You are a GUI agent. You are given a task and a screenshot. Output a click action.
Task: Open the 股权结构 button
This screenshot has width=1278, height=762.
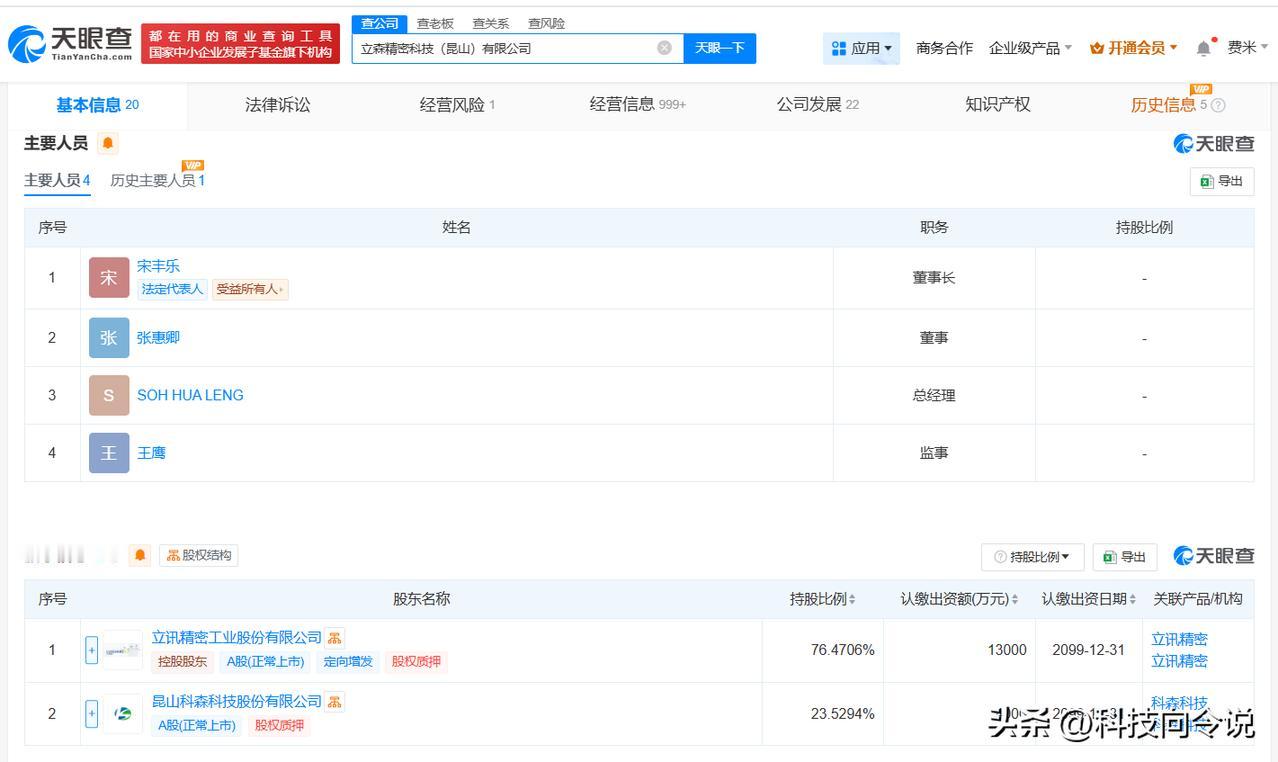point(199,555)
